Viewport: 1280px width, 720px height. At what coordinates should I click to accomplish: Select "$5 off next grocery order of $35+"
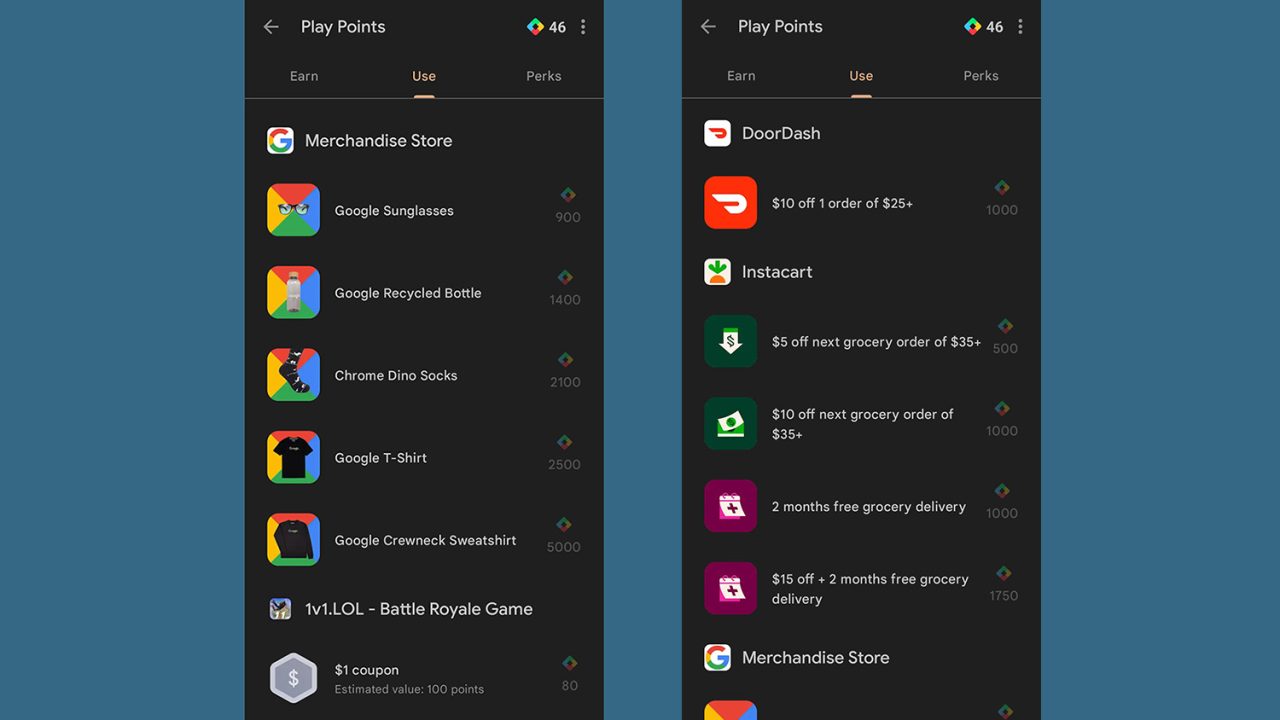(876, 342)
